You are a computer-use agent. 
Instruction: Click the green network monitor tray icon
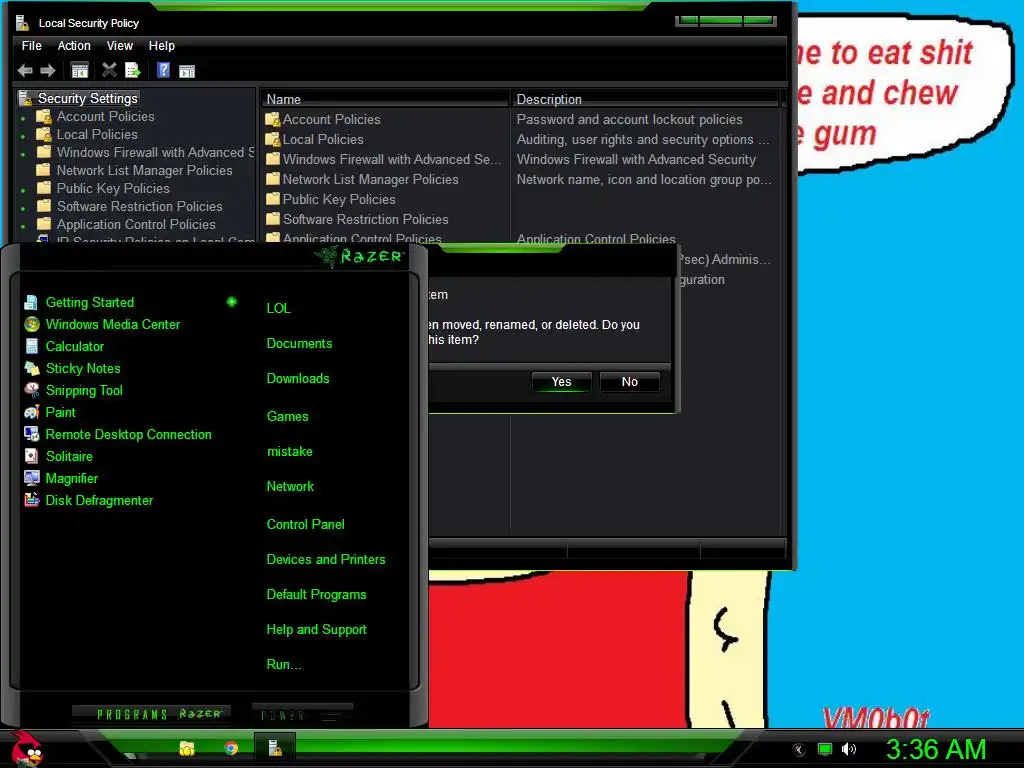click(825, 749)
